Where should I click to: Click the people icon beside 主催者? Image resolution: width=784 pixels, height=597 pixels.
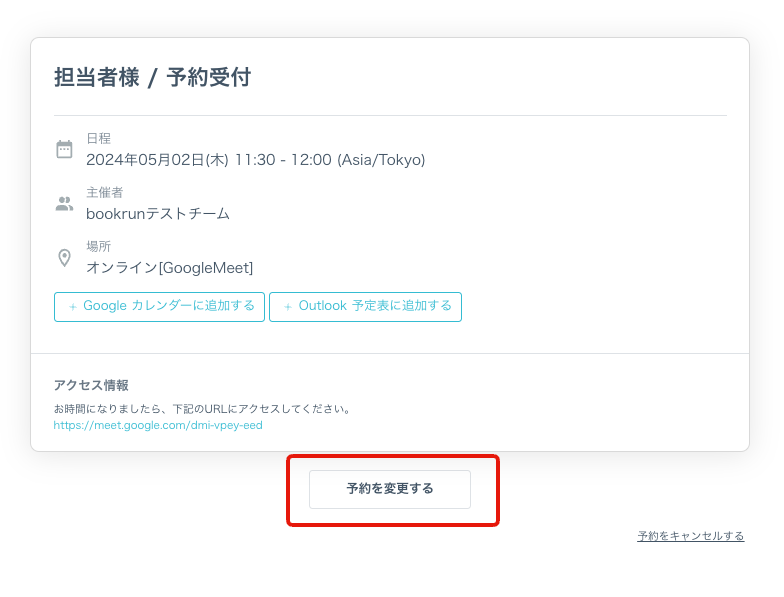click(64, 204)
